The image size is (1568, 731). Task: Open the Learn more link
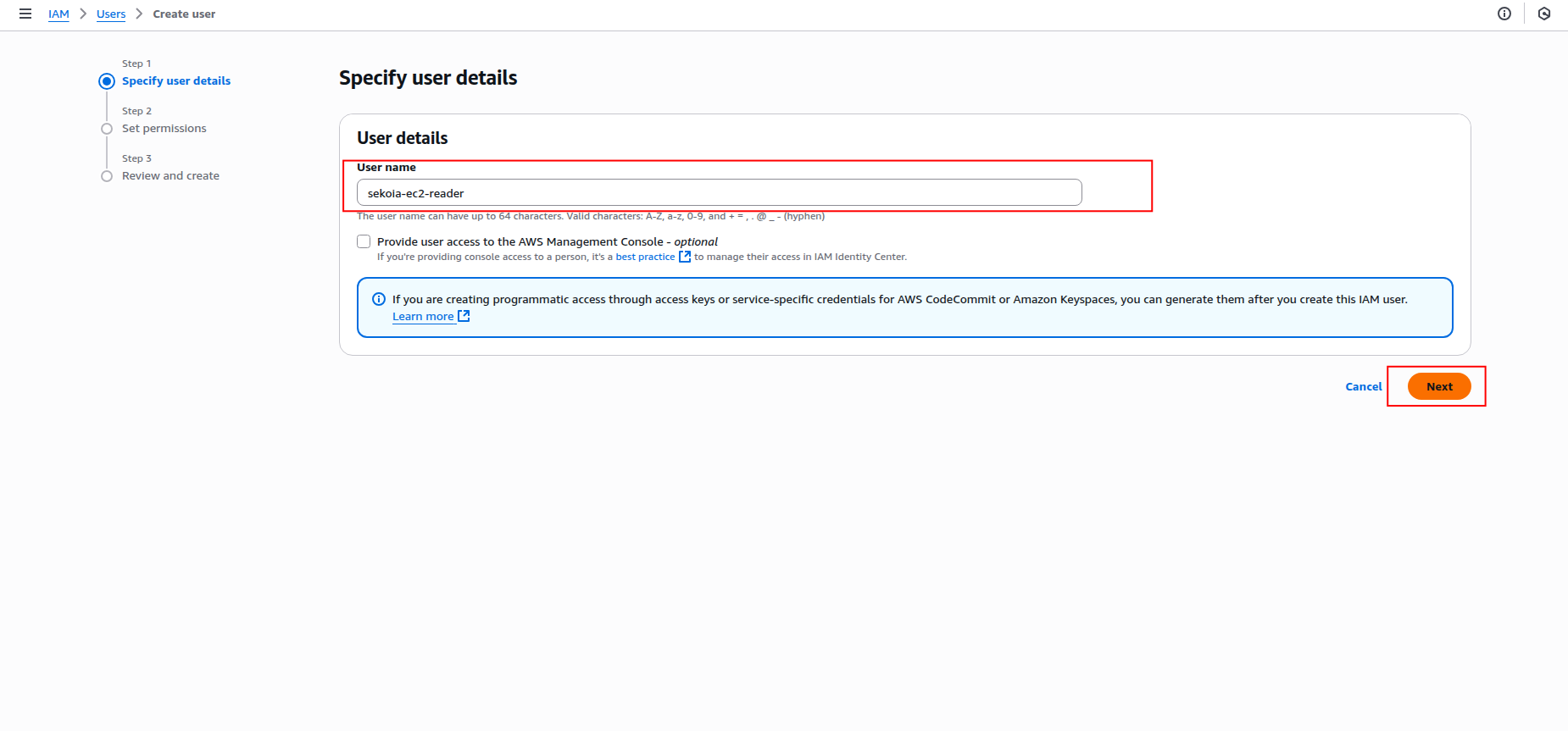423,317
